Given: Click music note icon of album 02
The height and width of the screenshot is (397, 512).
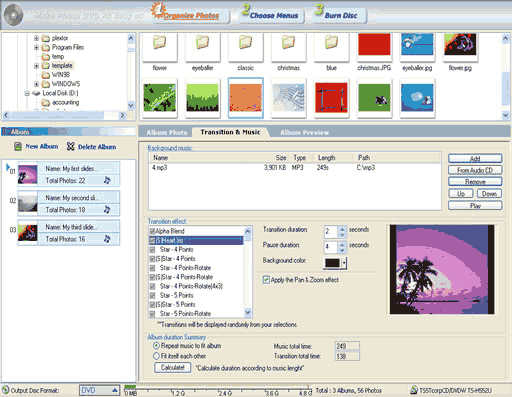Looking at the screenshot, I should (x=107, y=210).
